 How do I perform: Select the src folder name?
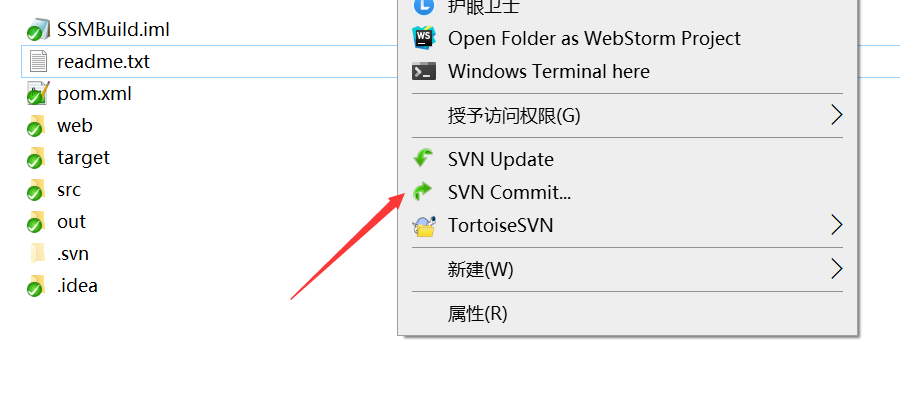click(x=69, y=190)
